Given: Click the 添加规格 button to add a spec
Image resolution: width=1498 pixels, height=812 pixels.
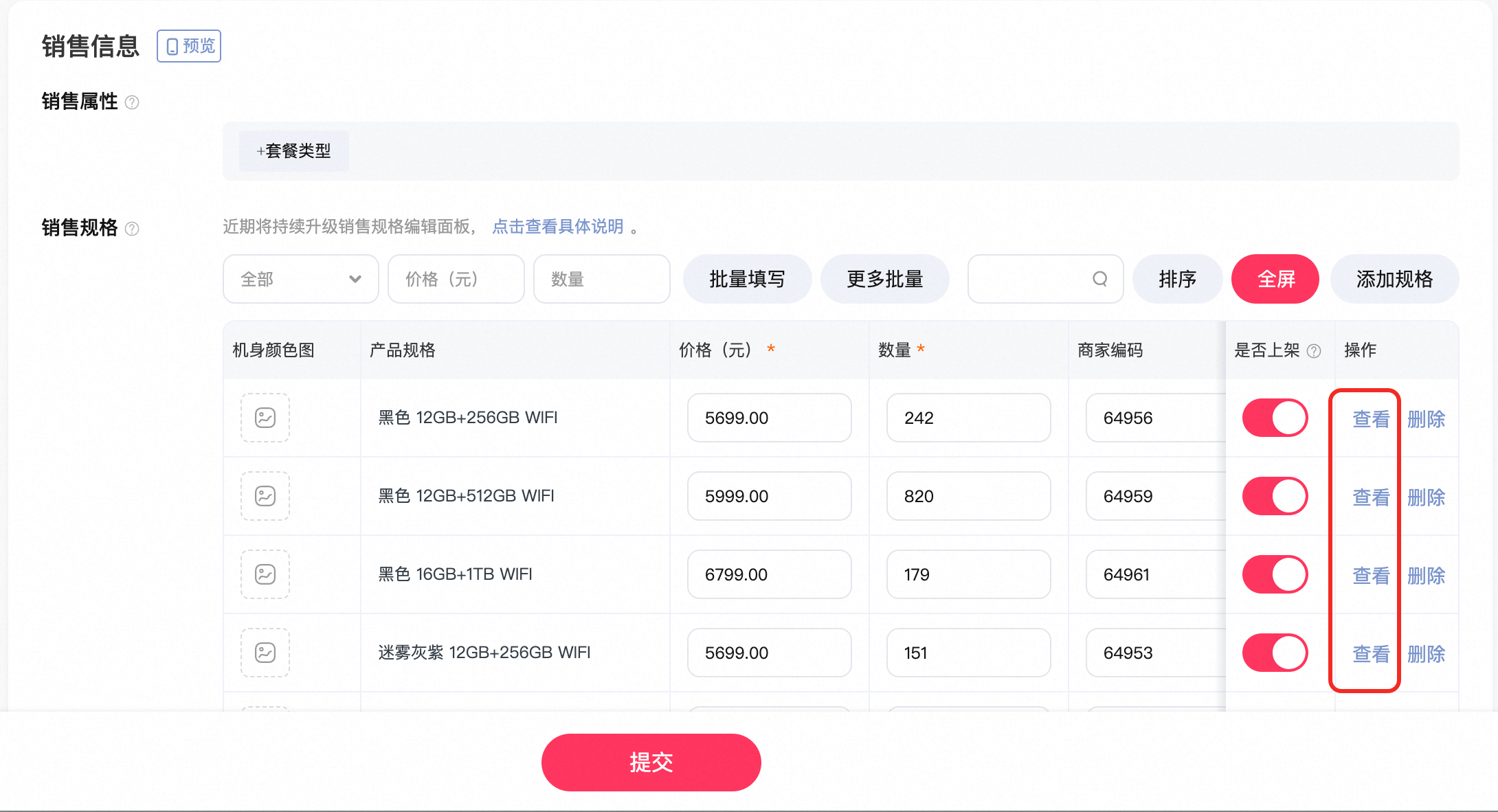Looking at the screenshot, I should pos(1394,279).
